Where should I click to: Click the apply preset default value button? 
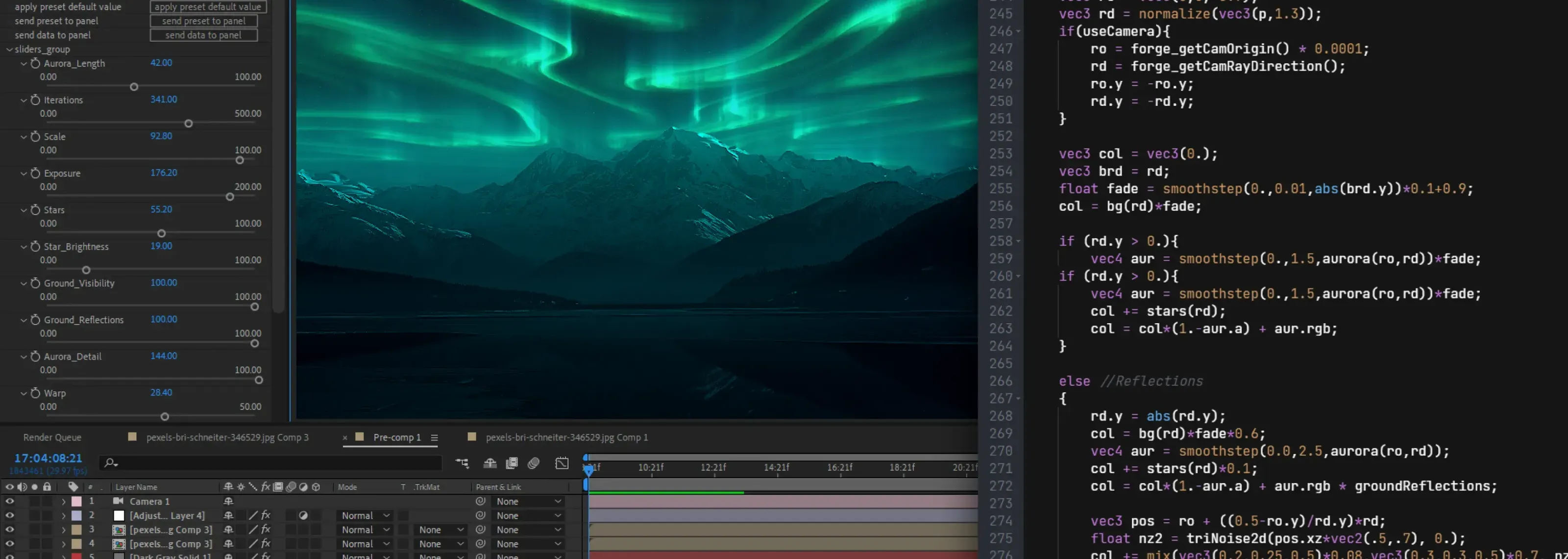[208, 7]
